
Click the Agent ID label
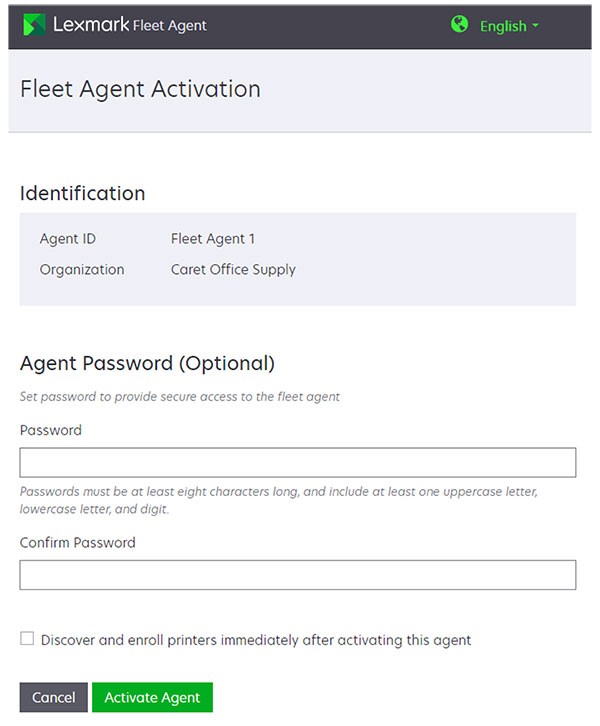point(68,239)
